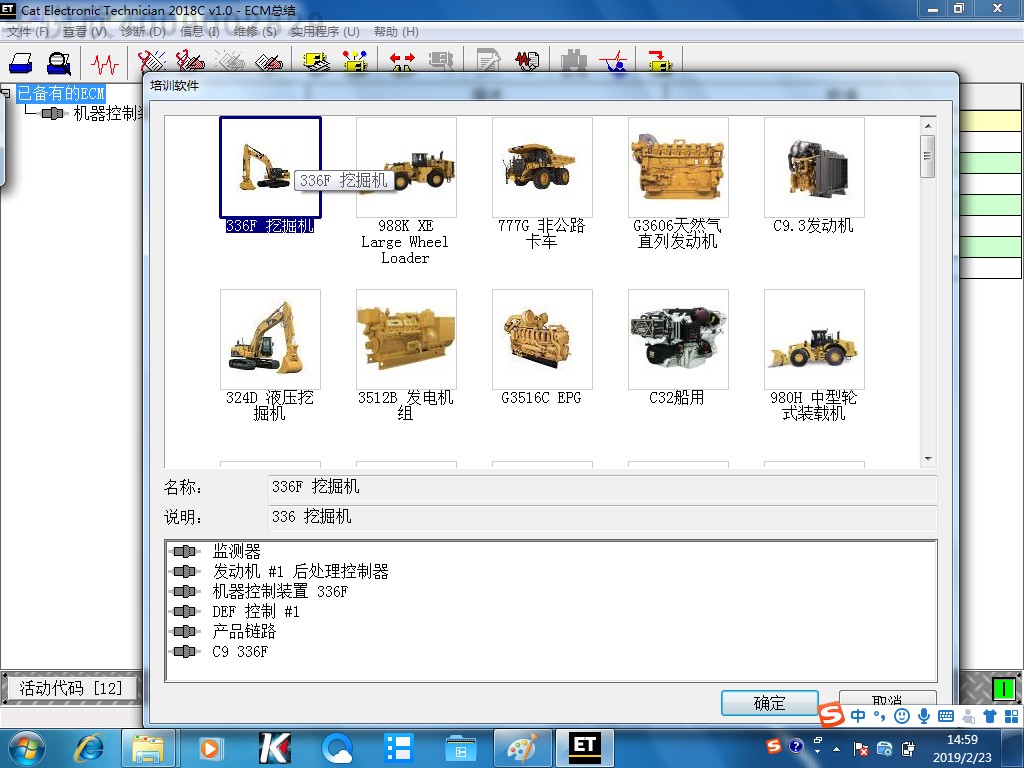Select 发动机 #1 后处理控制器 in the list
Viewport: 1024px width, 768px height.
pos(300,571)
